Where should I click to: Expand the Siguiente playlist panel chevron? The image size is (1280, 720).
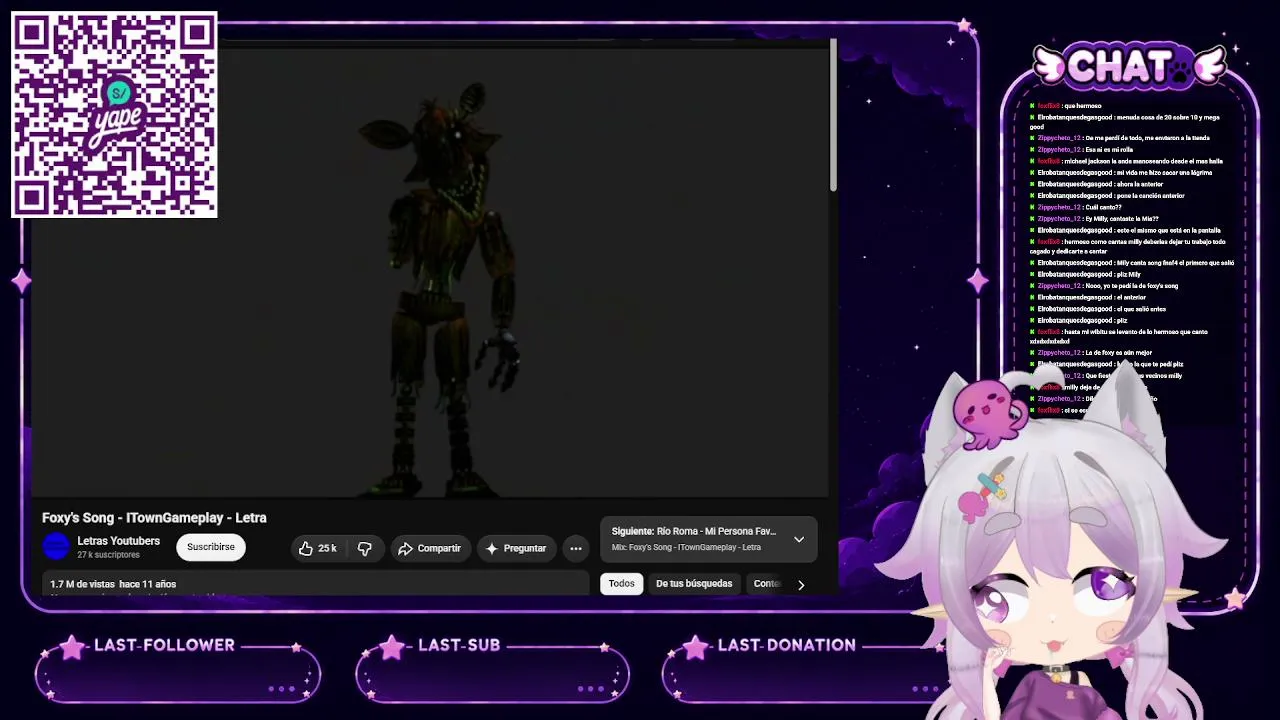click(799, 539)
